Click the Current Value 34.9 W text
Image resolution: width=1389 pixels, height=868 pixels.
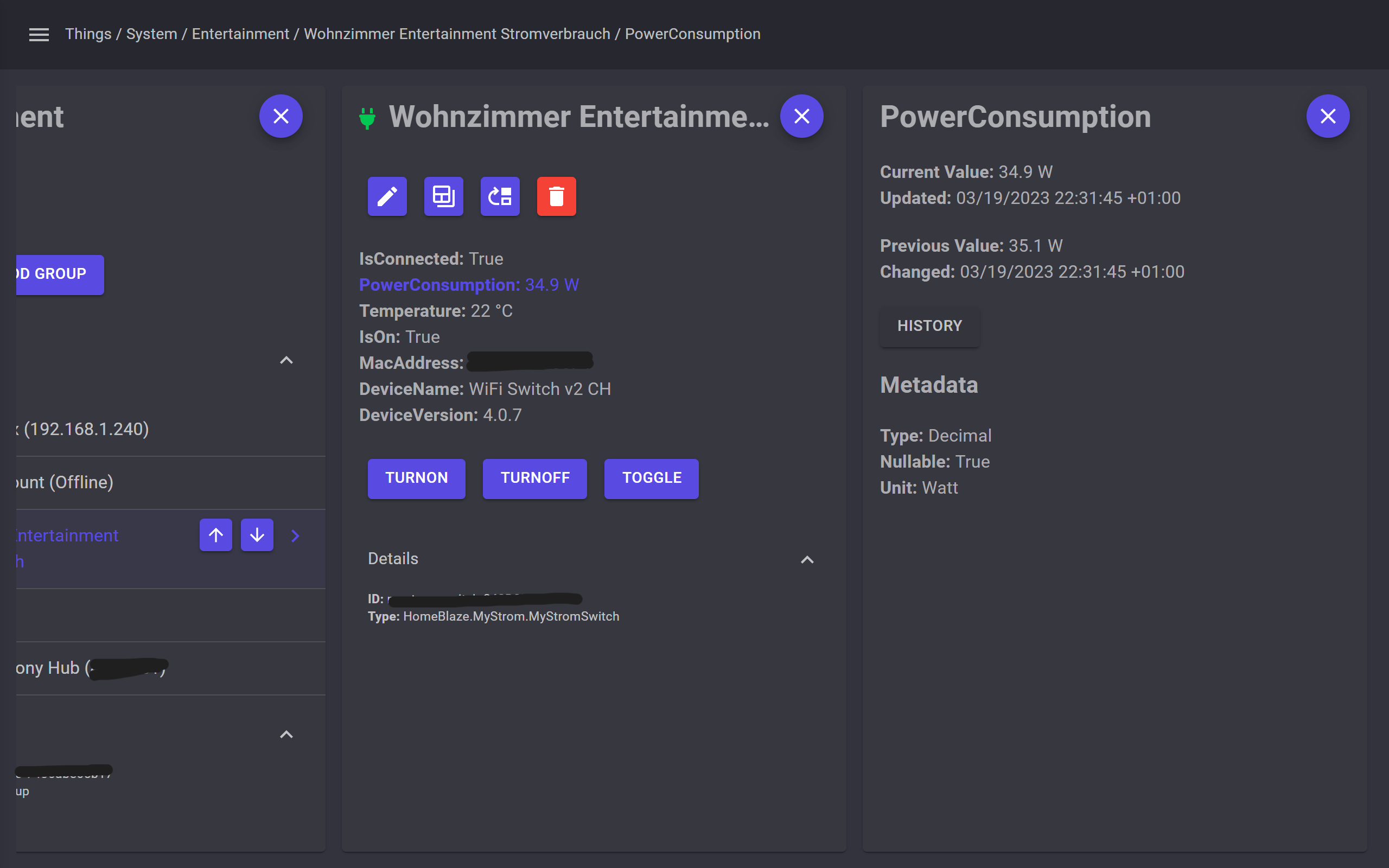pyautogui.click(x=966, y=171)
